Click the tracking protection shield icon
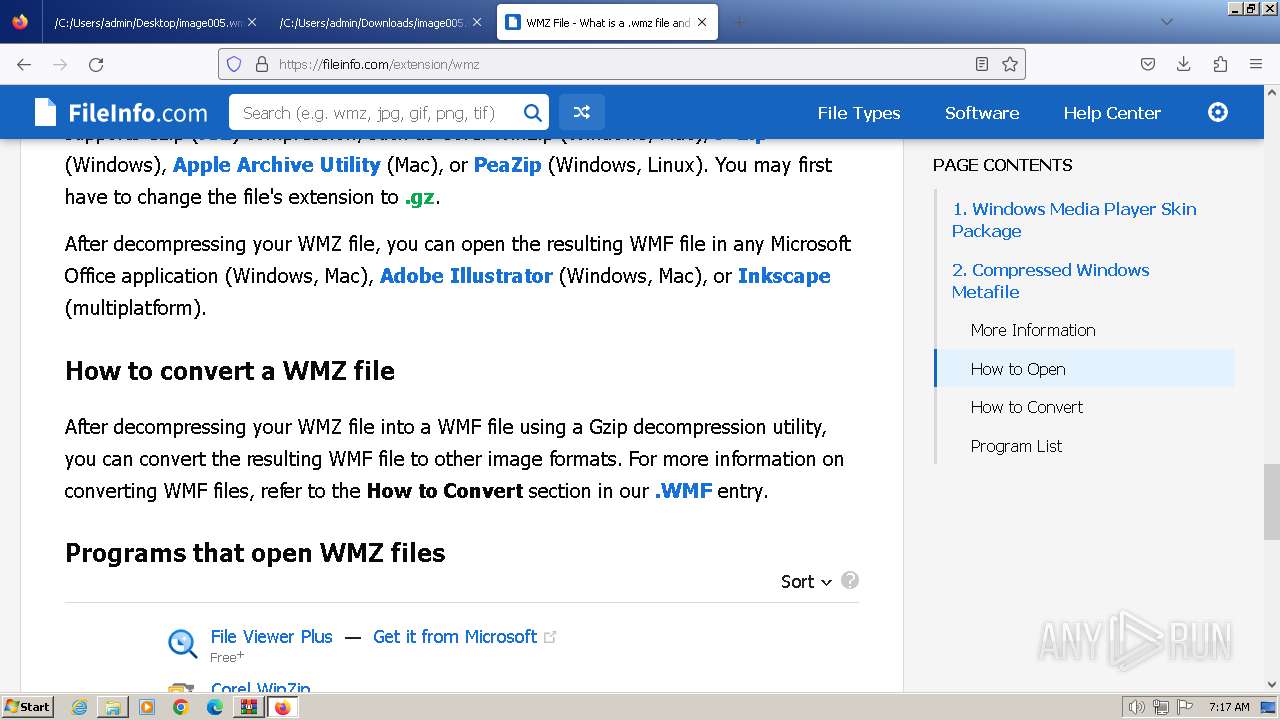 [x=234, y=64]
